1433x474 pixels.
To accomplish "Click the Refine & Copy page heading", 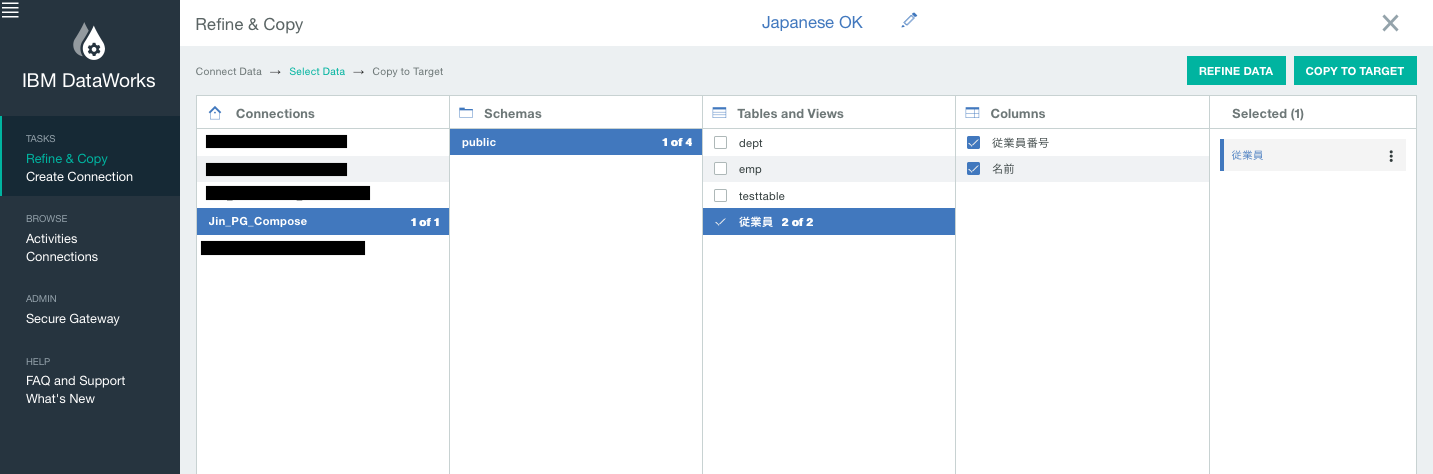I will pos(249,24).
